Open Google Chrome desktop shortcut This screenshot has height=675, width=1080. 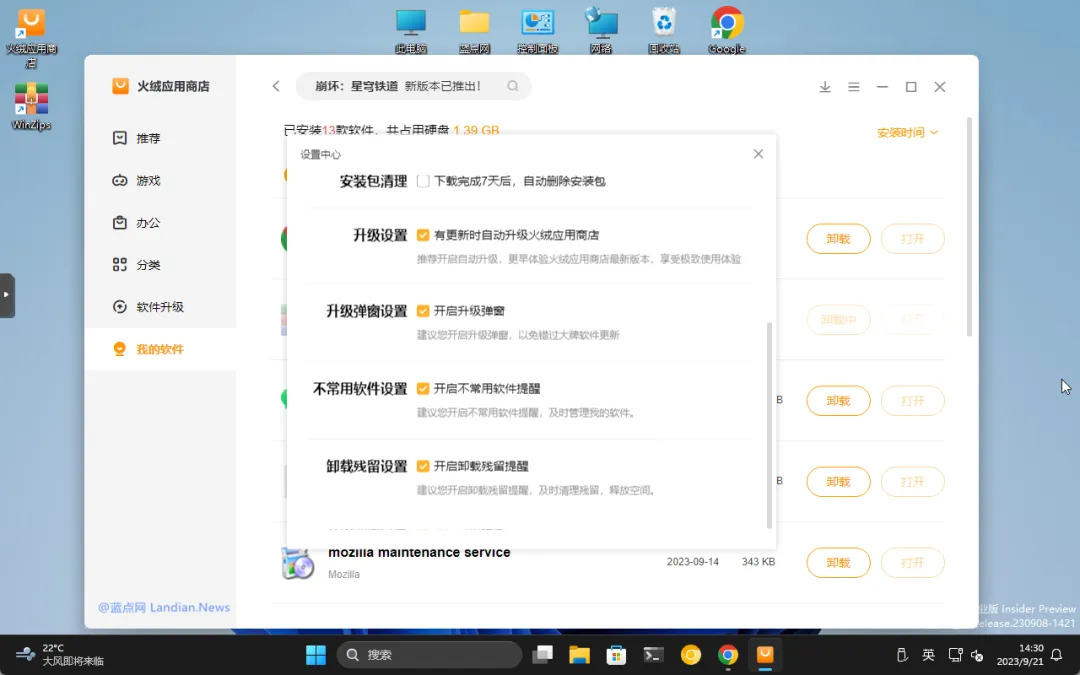(727, 30)
